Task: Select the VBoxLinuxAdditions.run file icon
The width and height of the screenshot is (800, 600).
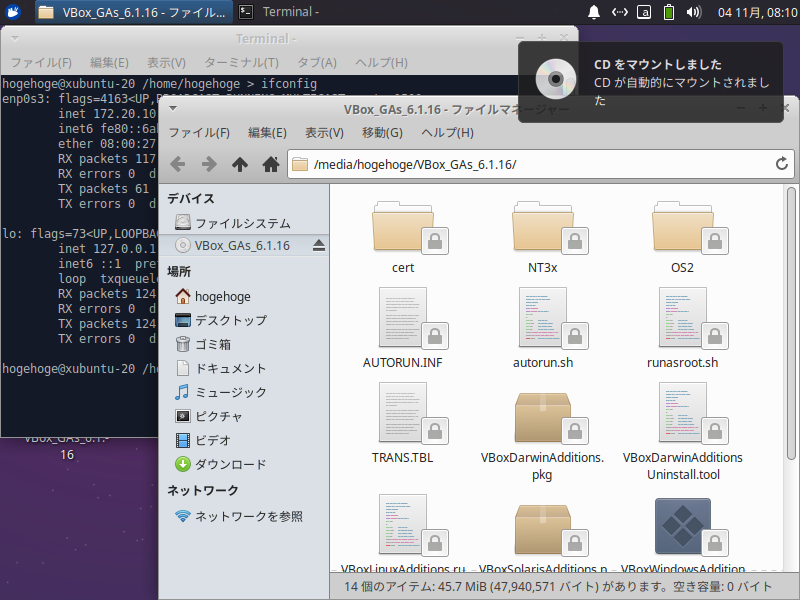Action: pos(403,526)
